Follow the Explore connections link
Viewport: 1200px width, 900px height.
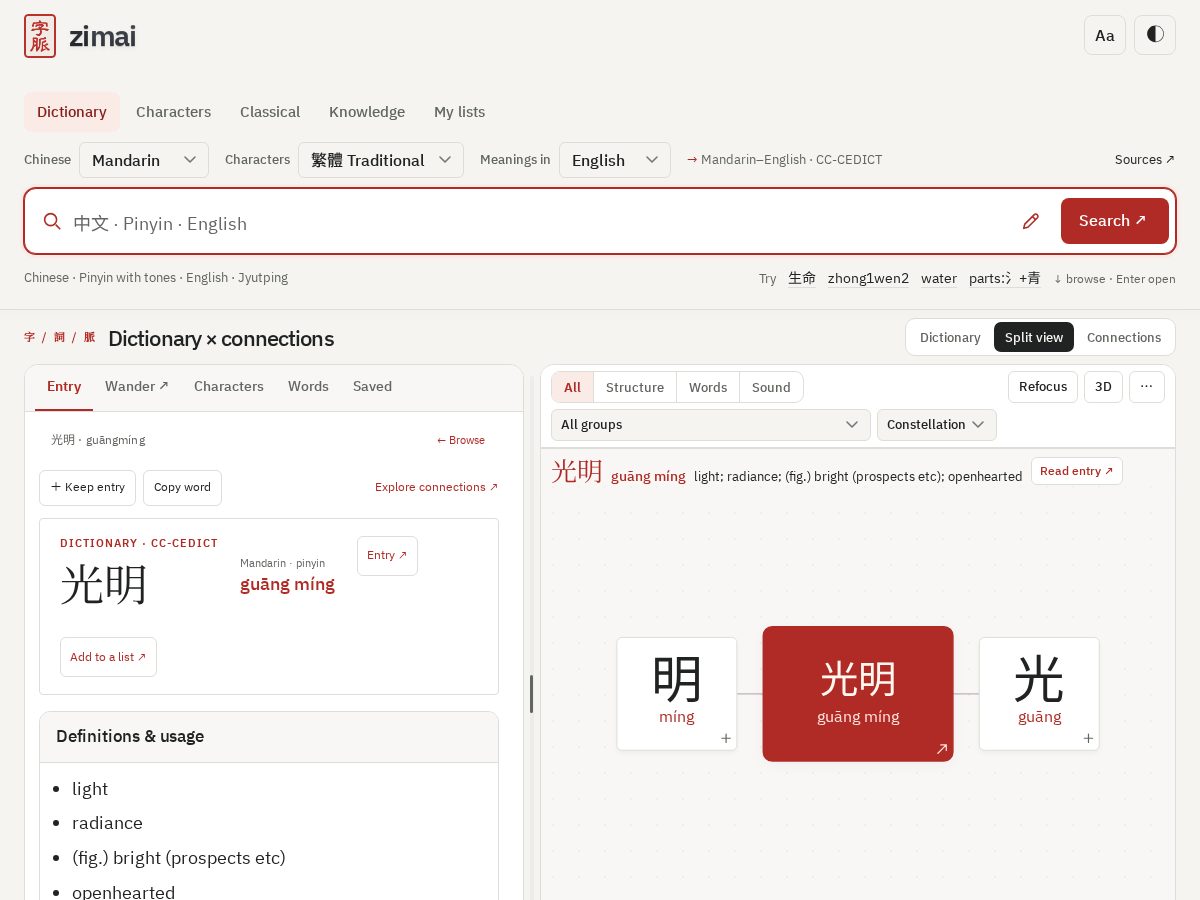(x=437, y=487)
